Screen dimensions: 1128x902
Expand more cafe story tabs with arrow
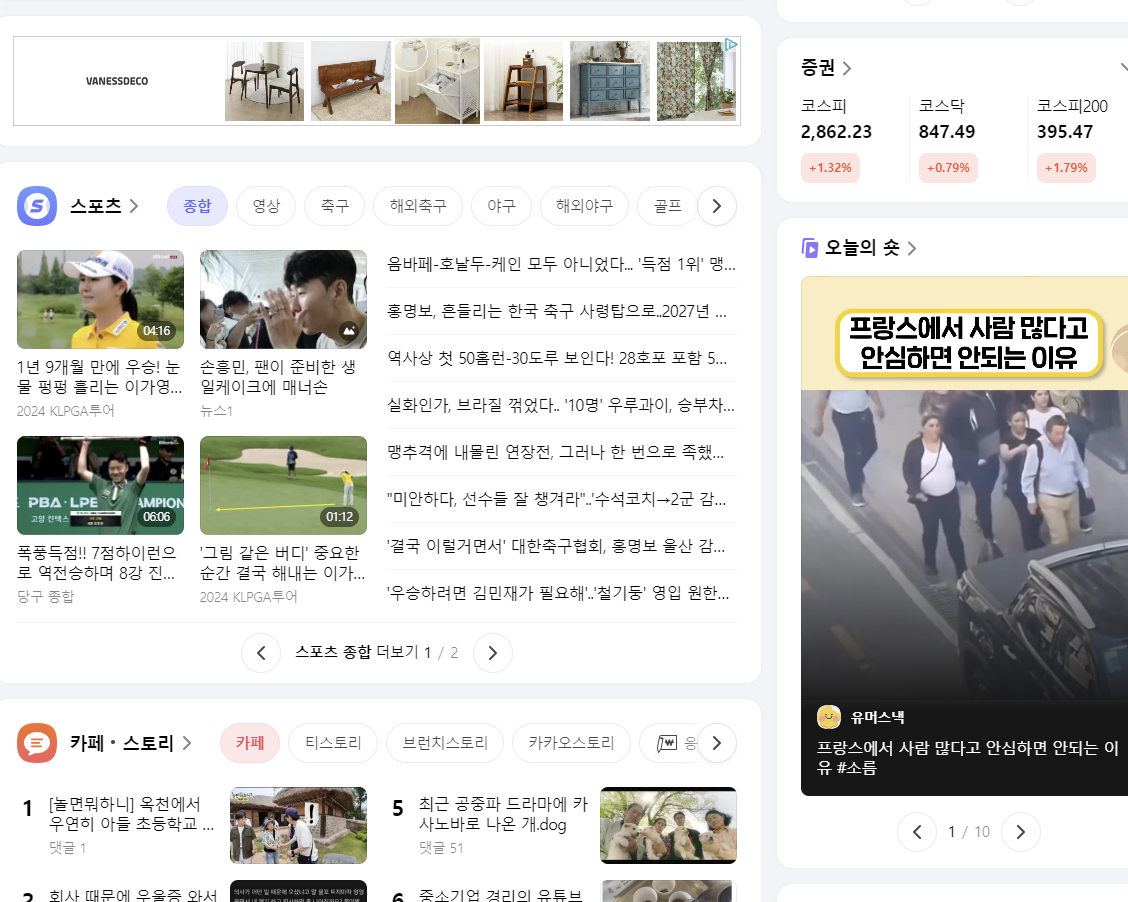click(x=717, y=743)
